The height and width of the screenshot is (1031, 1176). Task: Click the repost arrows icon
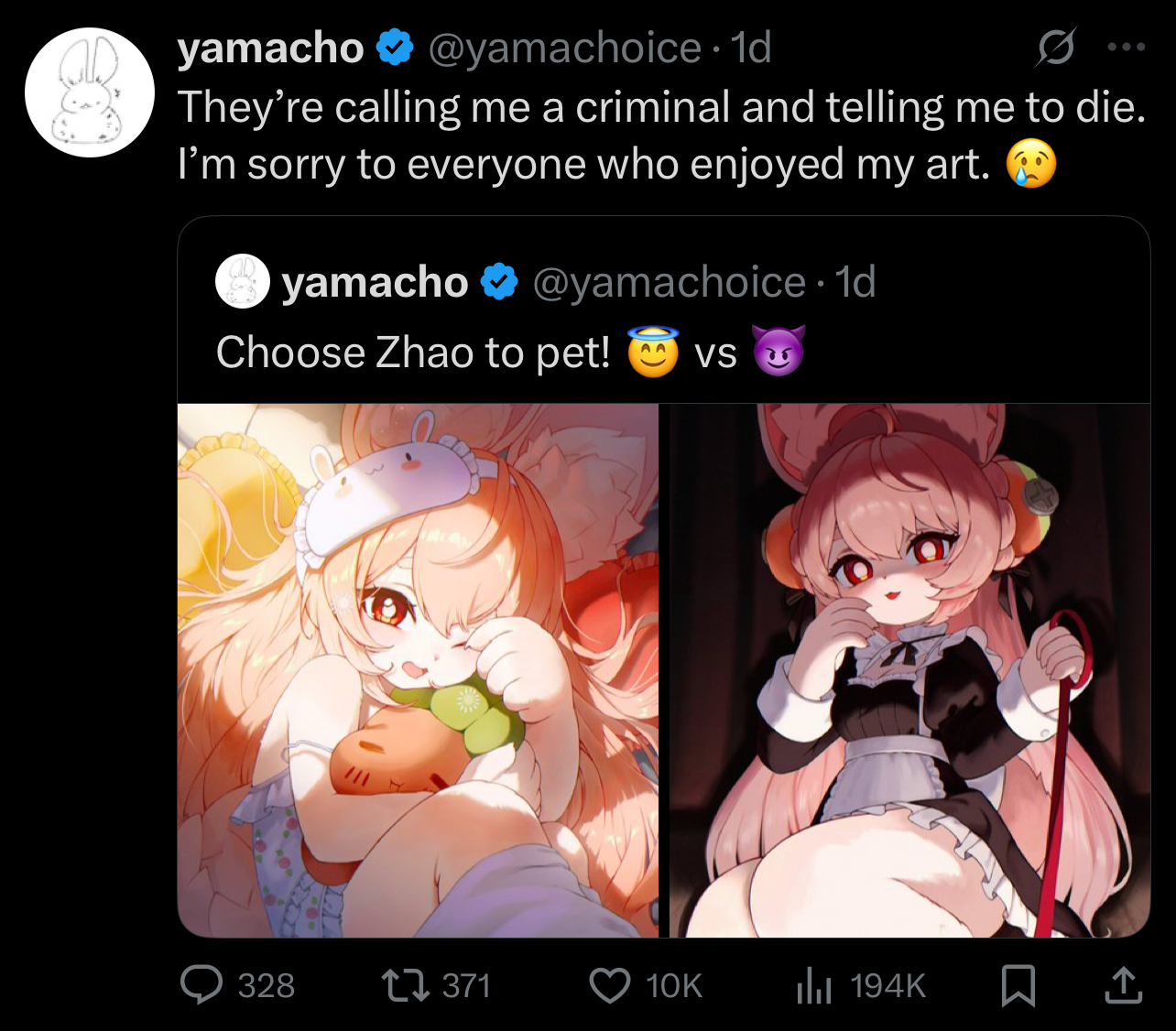[x=405, y=985]
